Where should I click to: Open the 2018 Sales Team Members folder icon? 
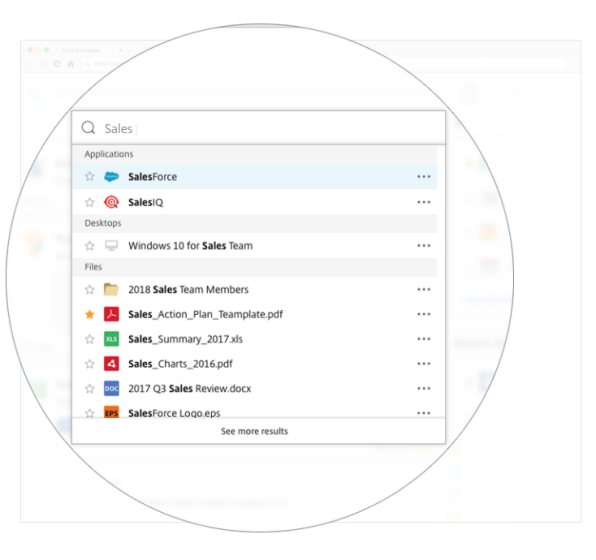click(x=111, y=289)
